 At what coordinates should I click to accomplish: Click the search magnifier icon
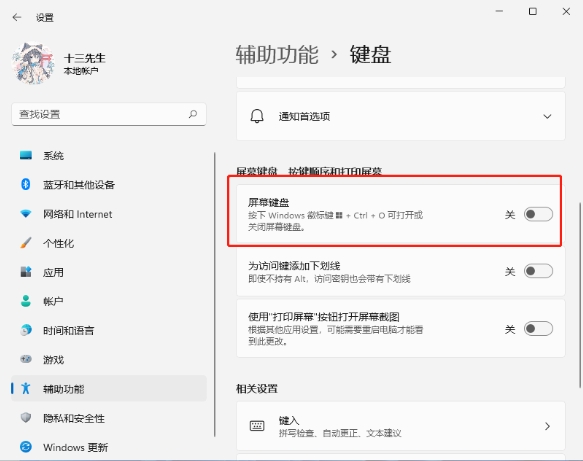[193, 114]
